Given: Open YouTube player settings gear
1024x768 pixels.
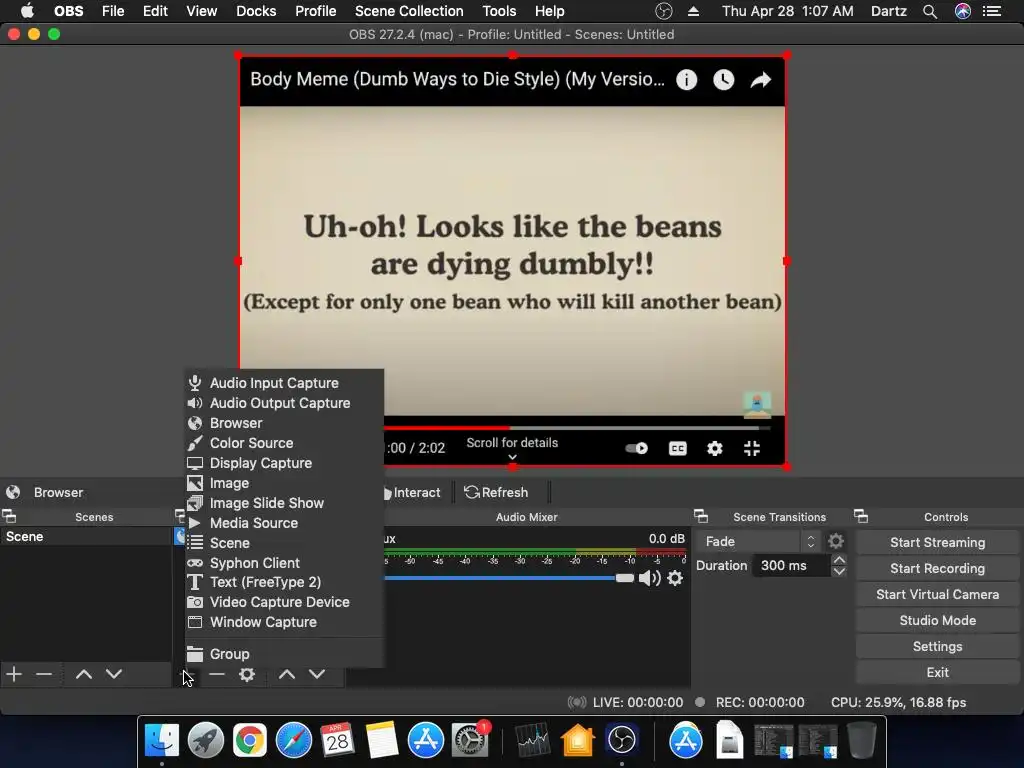Looking at the screenshot, I should (715, 448).
